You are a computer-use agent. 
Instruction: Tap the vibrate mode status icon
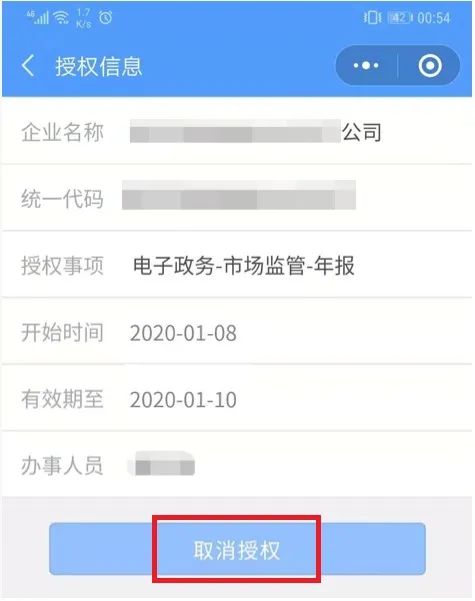click(372, 18)
